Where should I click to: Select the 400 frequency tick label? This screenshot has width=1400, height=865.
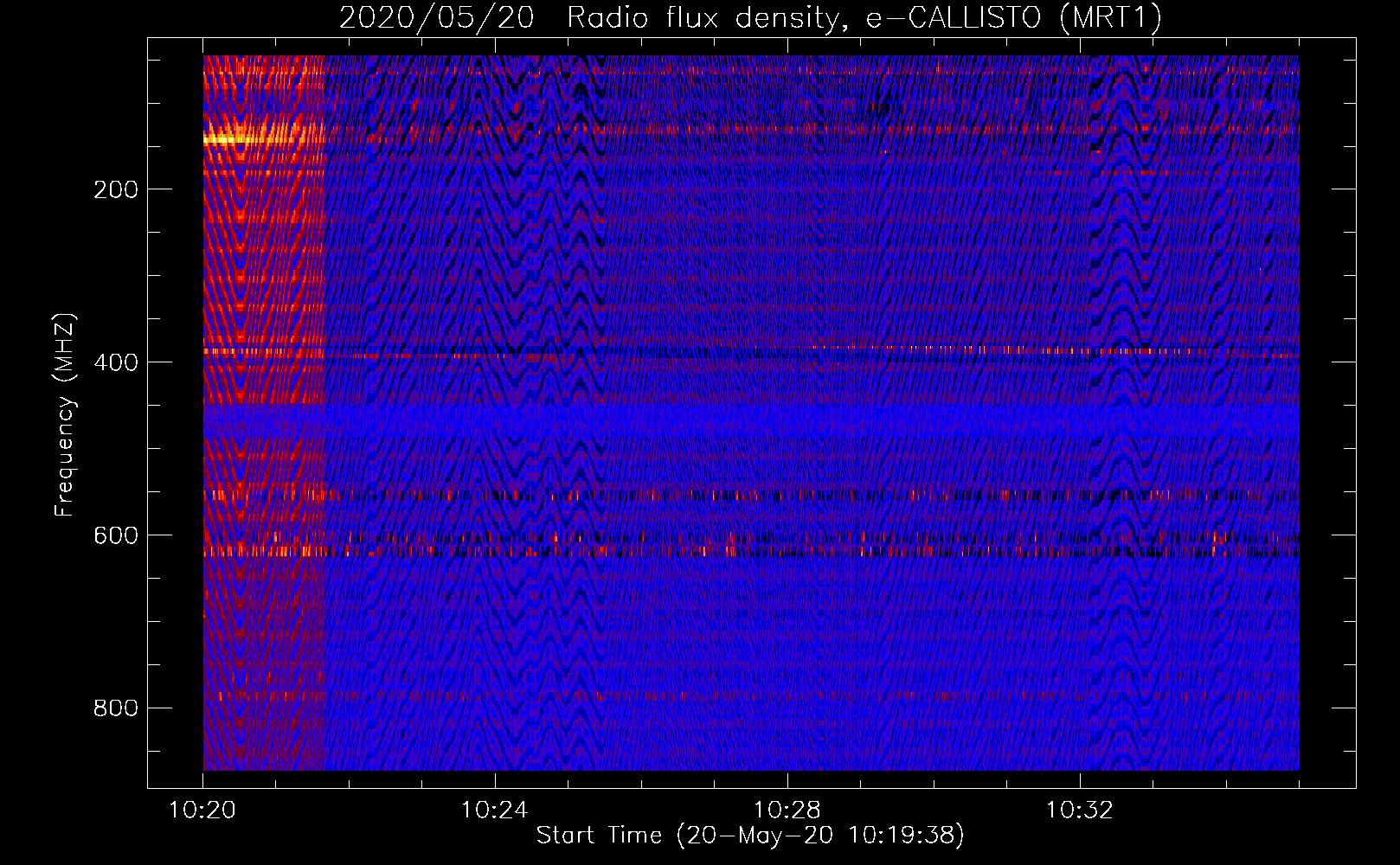[x=116, y=362]
